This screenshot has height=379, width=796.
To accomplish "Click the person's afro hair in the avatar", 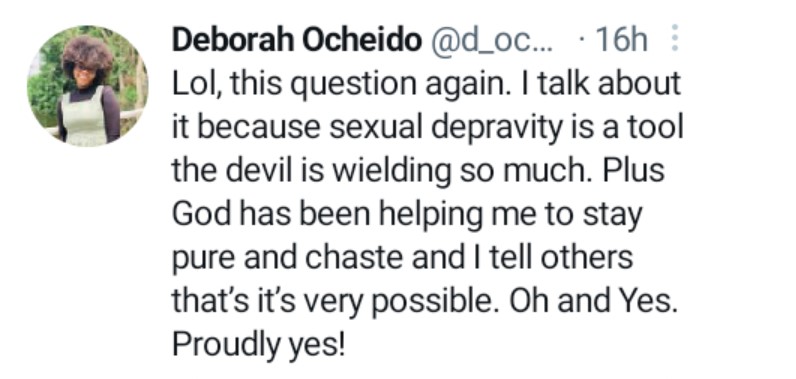I will (88, 53).
